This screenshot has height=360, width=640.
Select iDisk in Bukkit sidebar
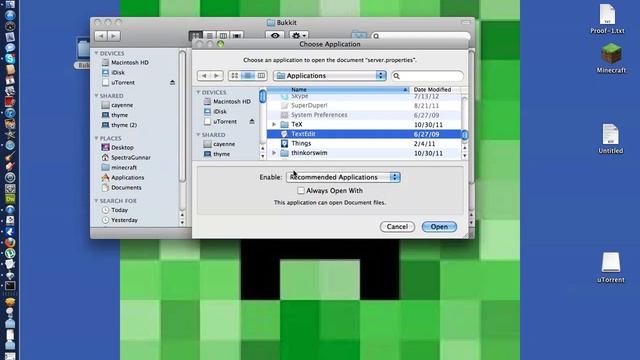pos(113,72)
